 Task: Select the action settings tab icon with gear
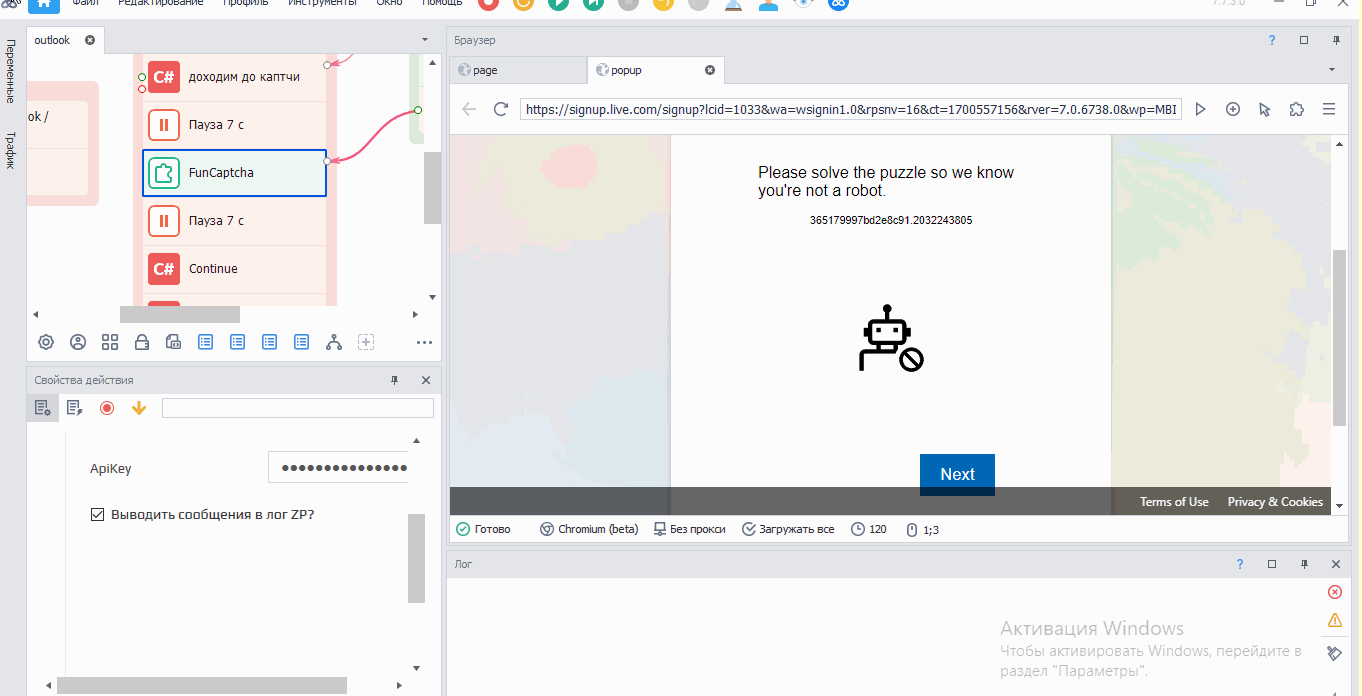click(42, 408)
